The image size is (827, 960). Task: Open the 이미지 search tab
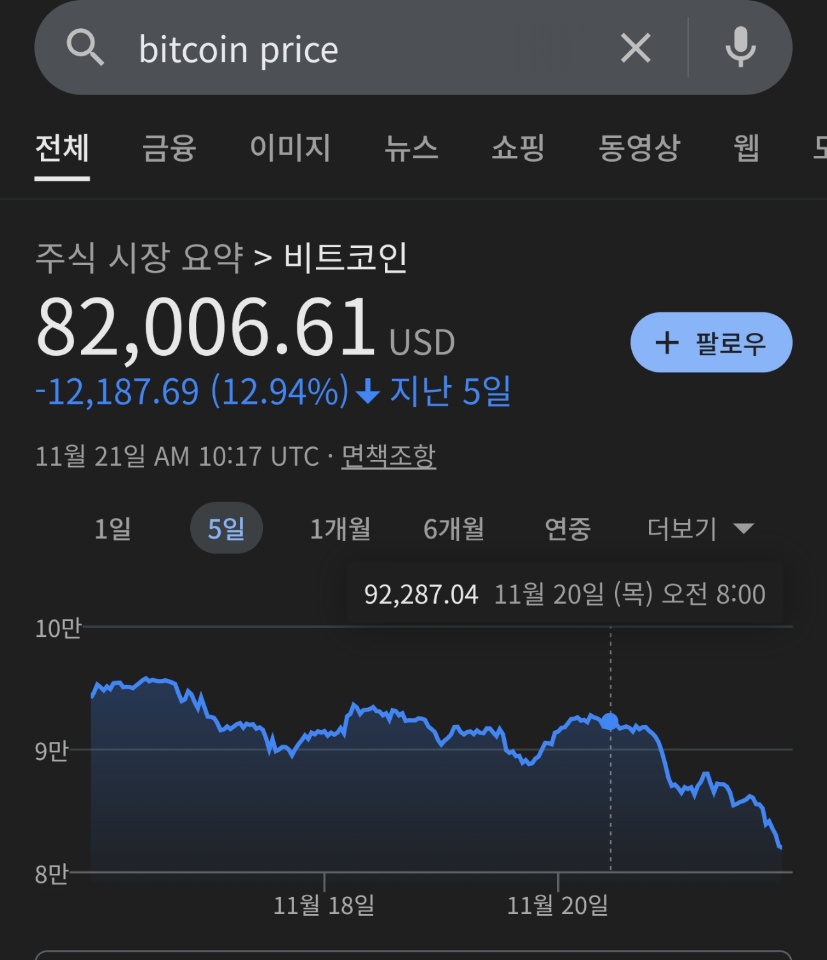pyautogui.click(x=290, y=148)
